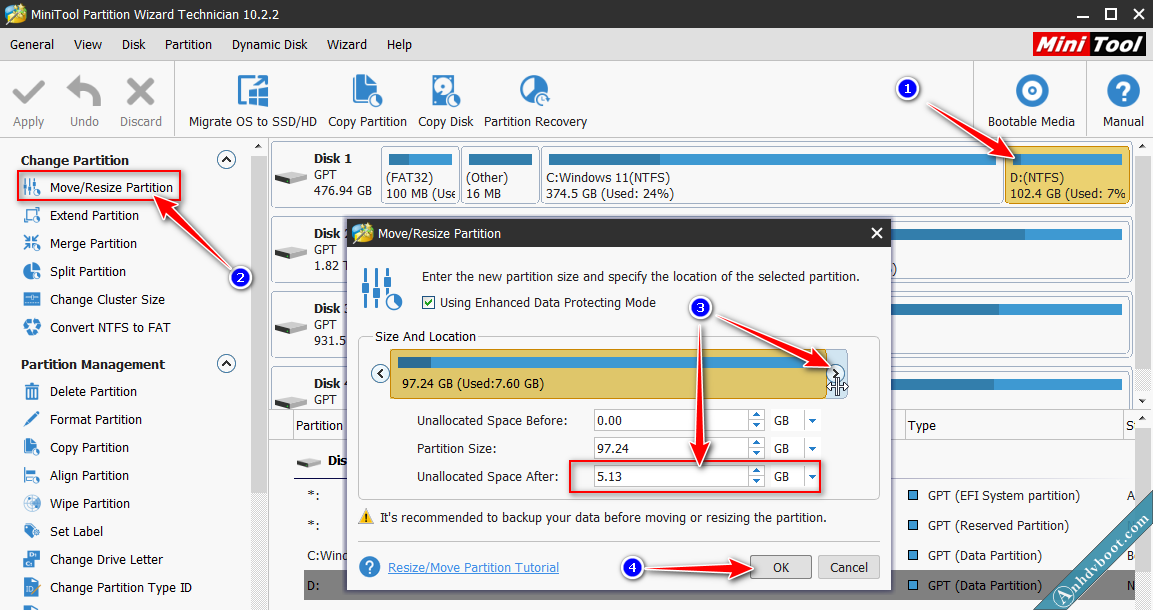Select Change Drive Letter action
The height and width of the screenshot is (610, 1153).
pos(93,559)
